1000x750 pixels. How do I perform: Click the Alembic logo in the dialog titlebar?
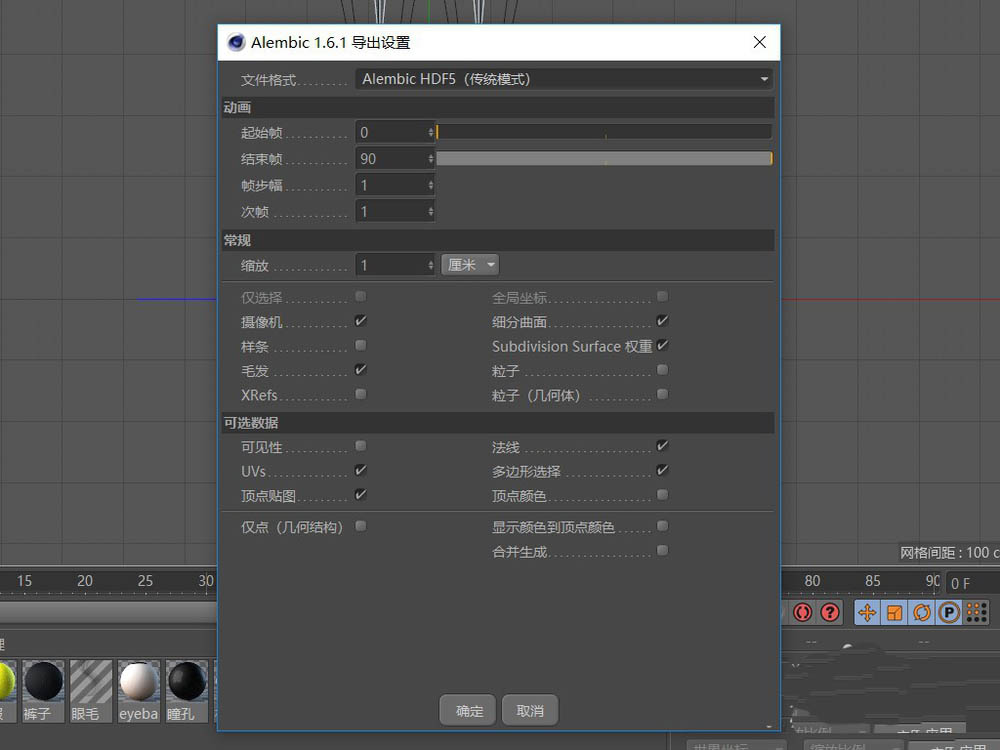(237, 42)
